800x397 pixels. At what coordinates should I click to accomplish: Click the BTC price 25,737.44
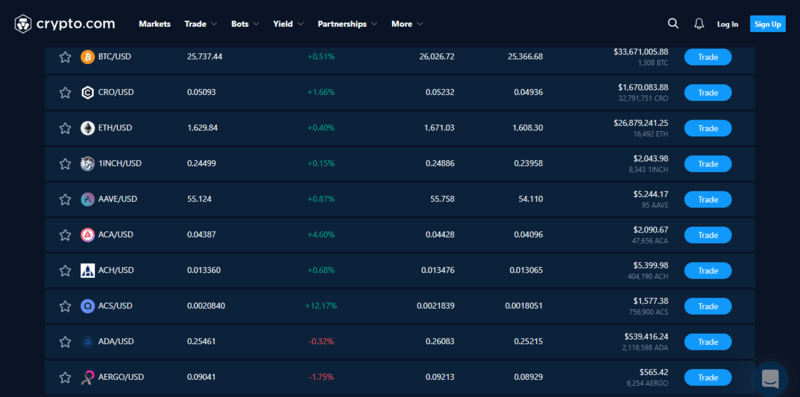click(x=205, y=57)
